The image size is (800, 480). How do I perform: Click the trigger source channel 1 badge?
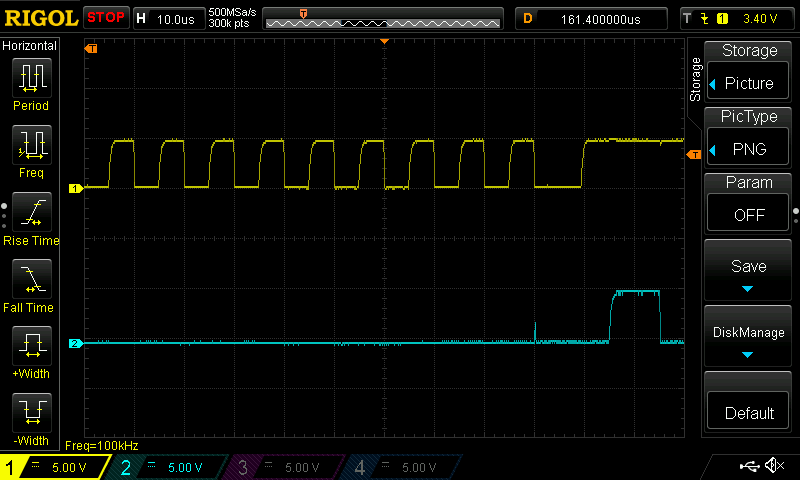coord(722,19)
